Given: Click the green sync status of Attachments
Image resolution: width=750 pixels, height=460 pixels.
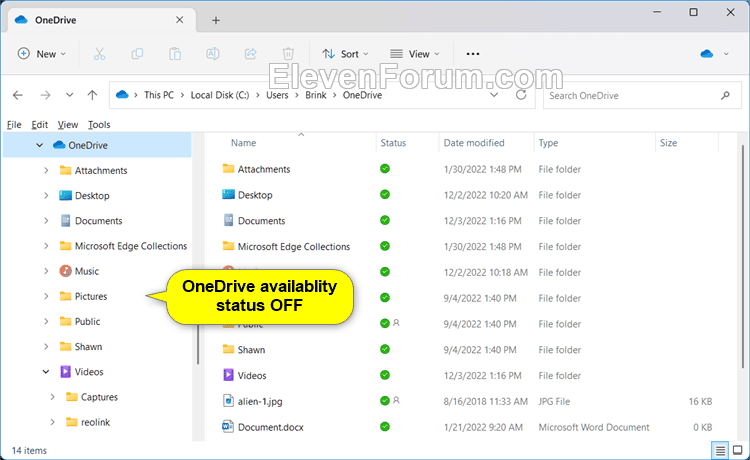Looking at the screenshot, I should pyautogui.click(x=385, y=169).
